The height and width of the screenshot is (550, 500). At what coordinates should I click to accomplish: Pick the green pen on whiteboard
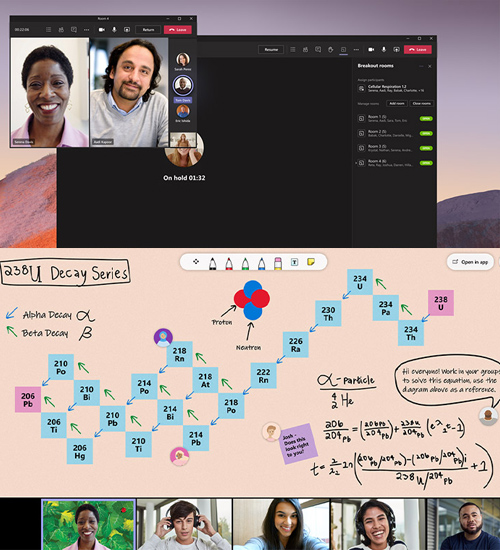pos(245,263)
